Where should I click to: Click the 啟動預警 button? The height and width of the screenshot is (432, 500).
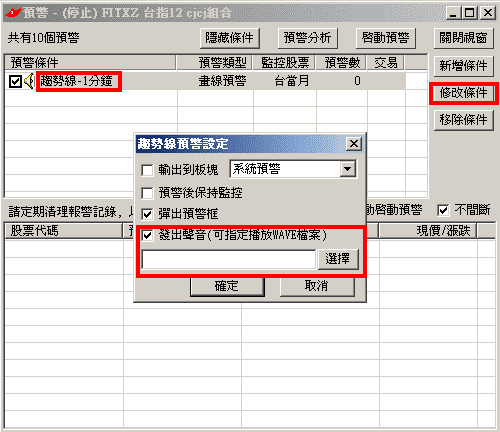click(x=386, y=38)
